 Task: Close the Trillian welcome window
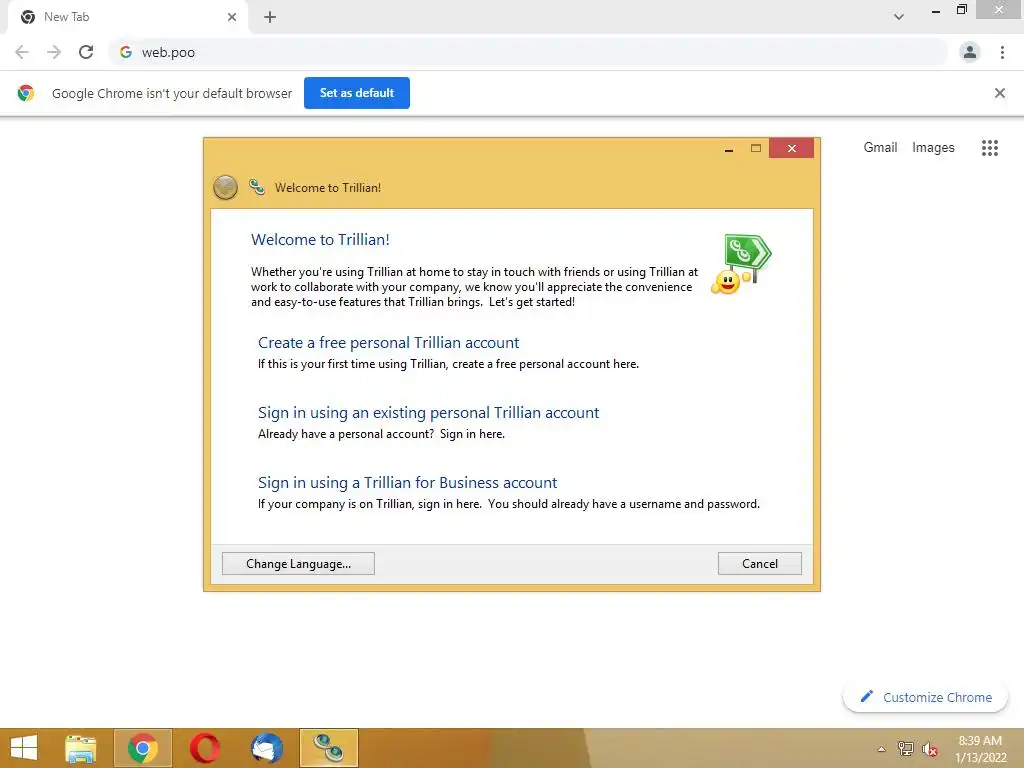pos(792,148)
